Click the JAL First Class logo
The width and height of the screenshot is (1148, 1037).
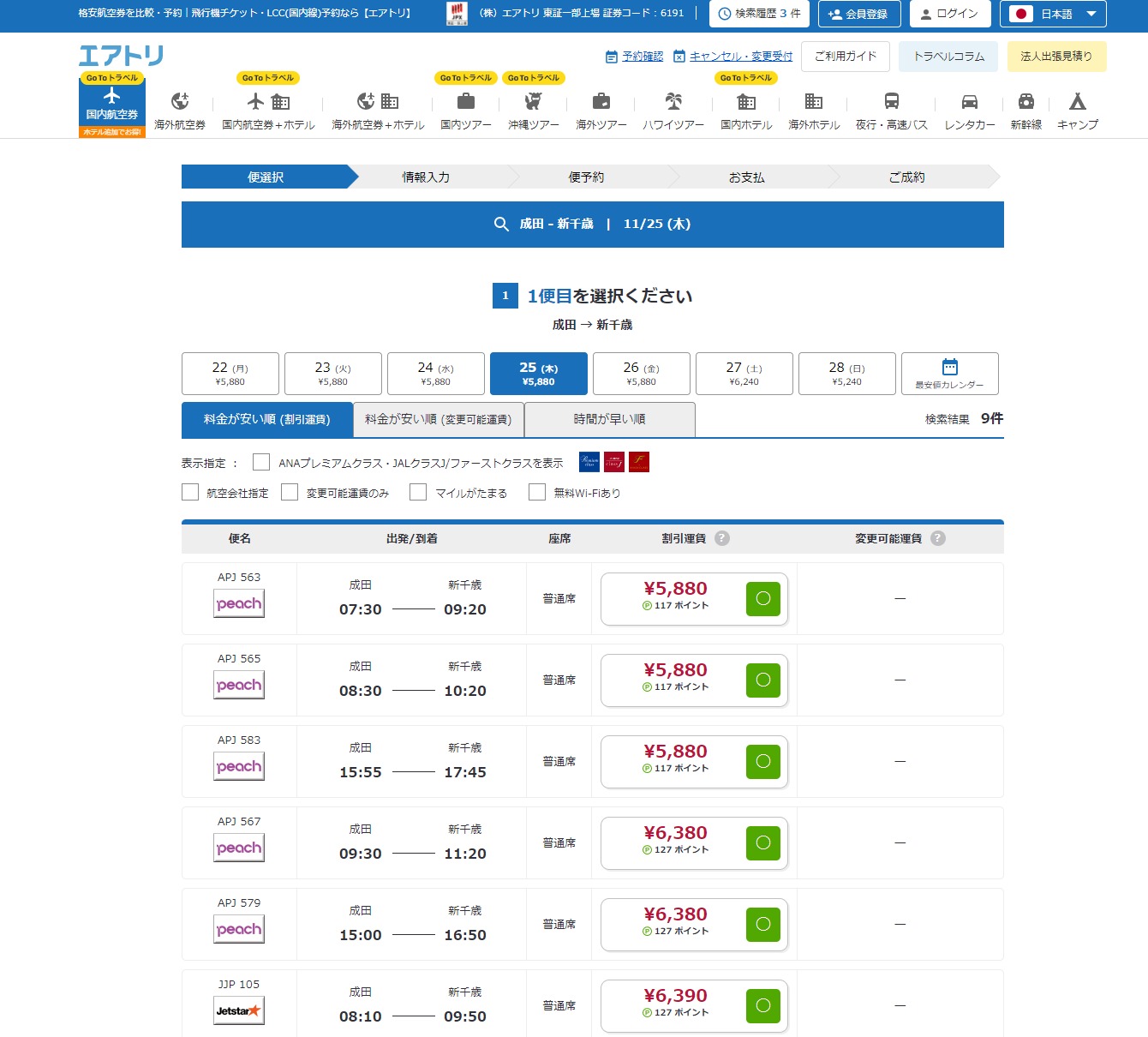point(639,462)
